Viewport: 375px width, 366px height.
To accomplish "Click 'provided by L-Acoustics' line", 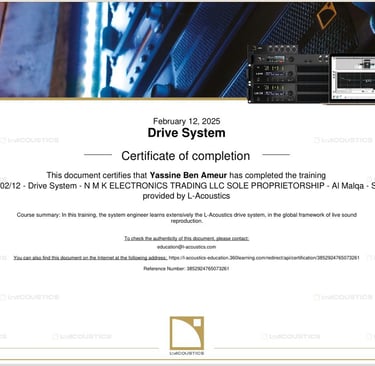I will [x=186, y=196].
